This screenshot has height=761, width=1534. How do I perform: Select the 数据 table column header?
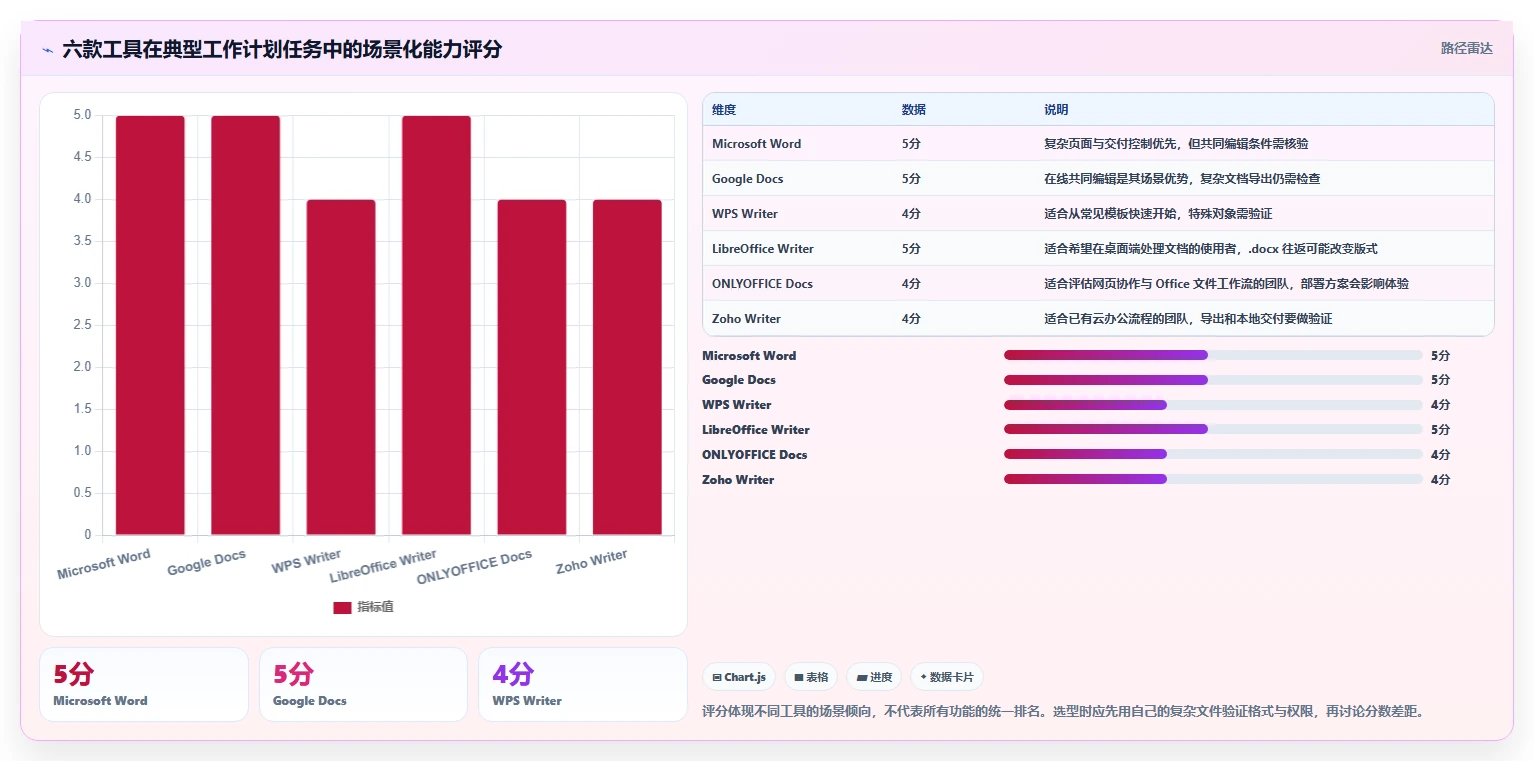coord(914,110)
